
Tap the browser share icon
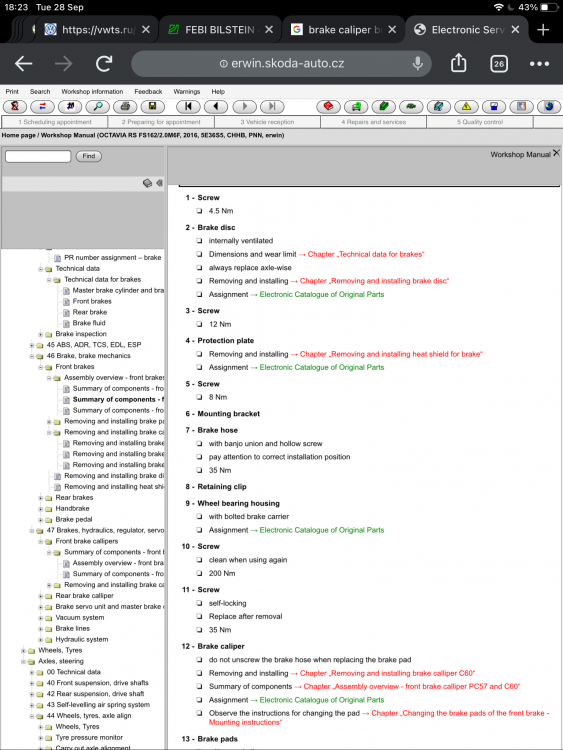458,63
